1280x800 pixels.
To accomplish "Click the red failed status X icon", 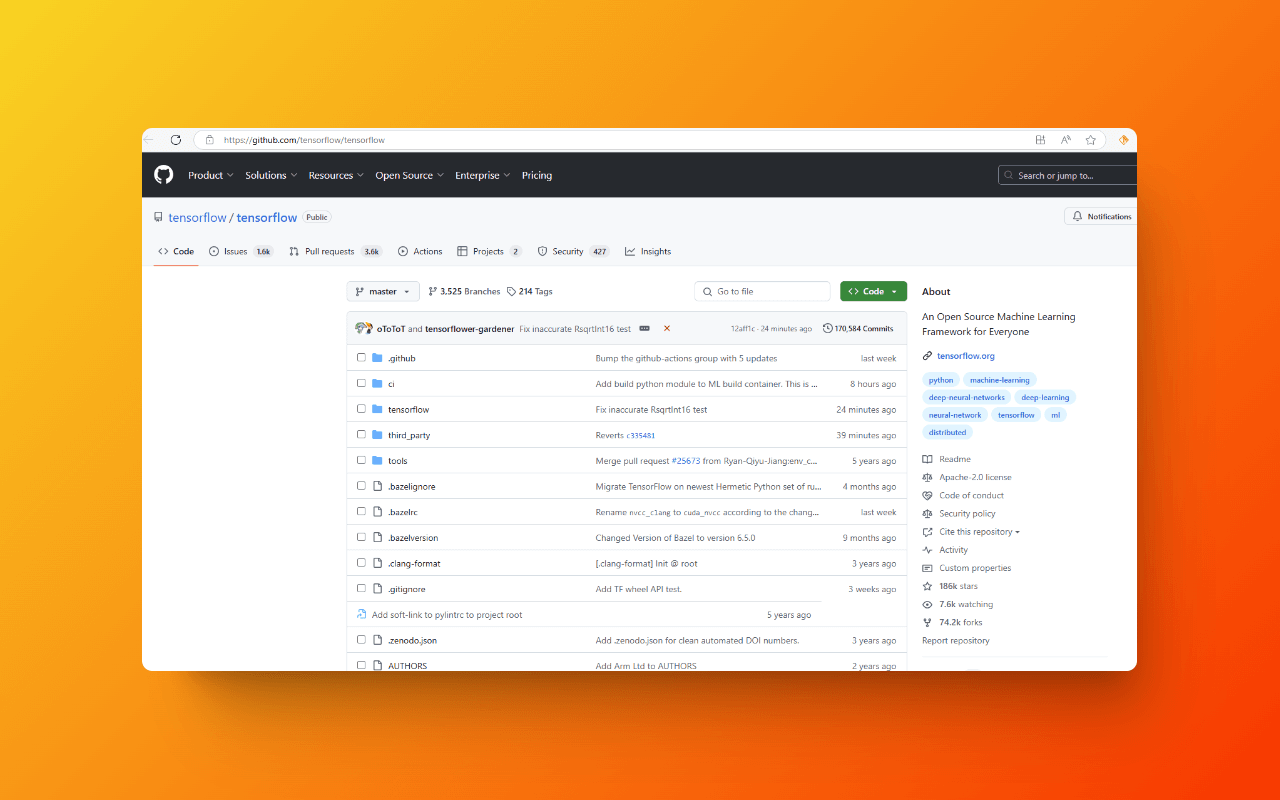I will (667, 328).
